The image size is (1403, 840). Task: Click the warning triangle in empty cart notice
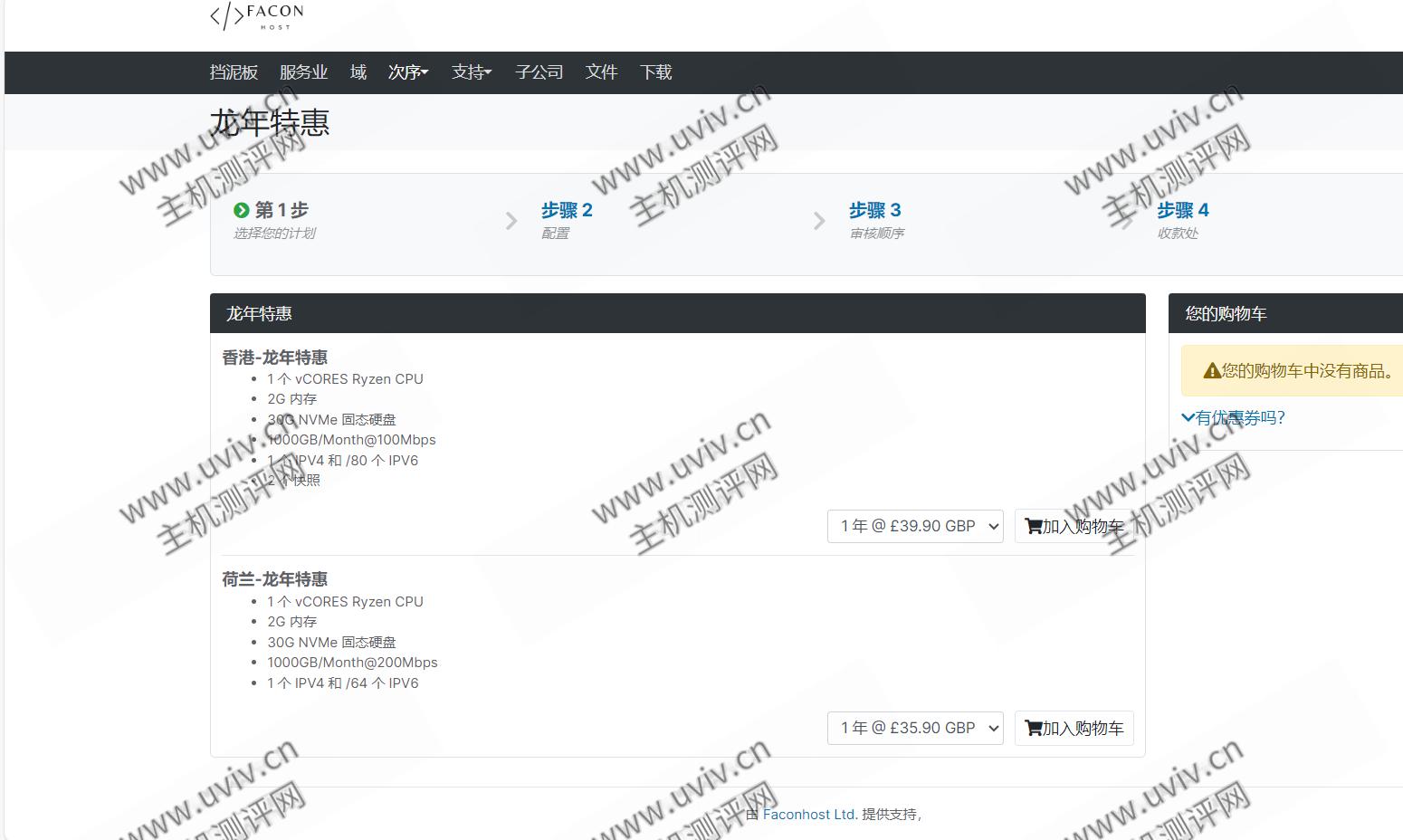(x=1211, y=371)
